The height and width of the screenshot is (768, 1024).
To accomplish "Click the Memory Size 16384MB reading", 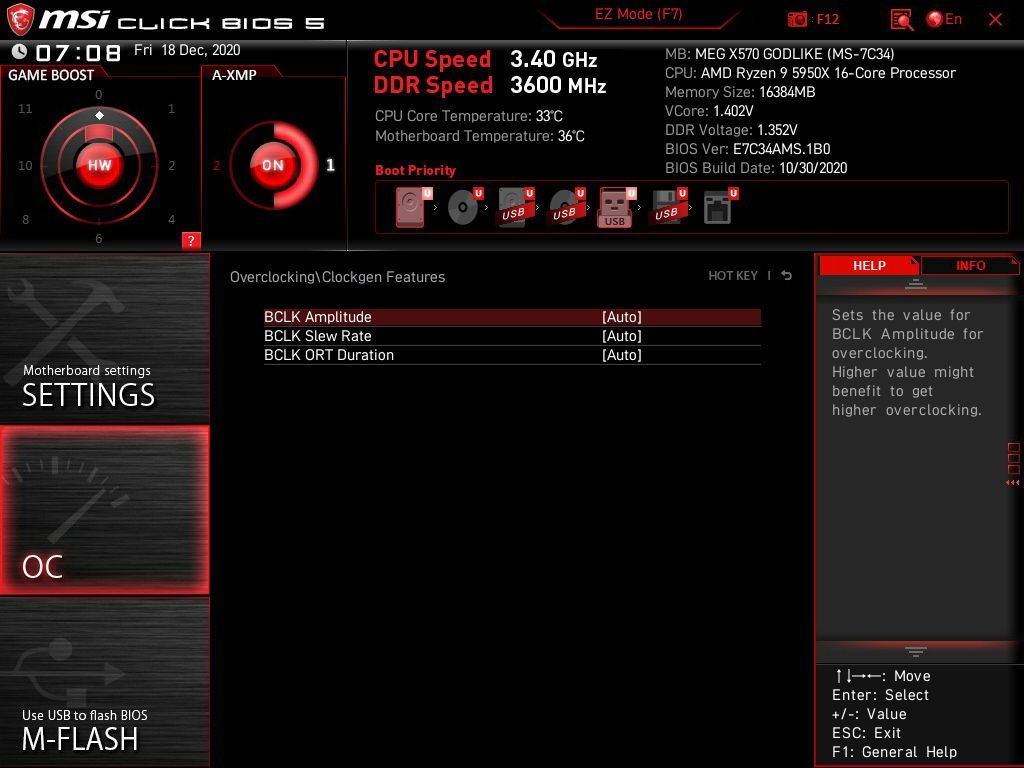I will 740,92.
